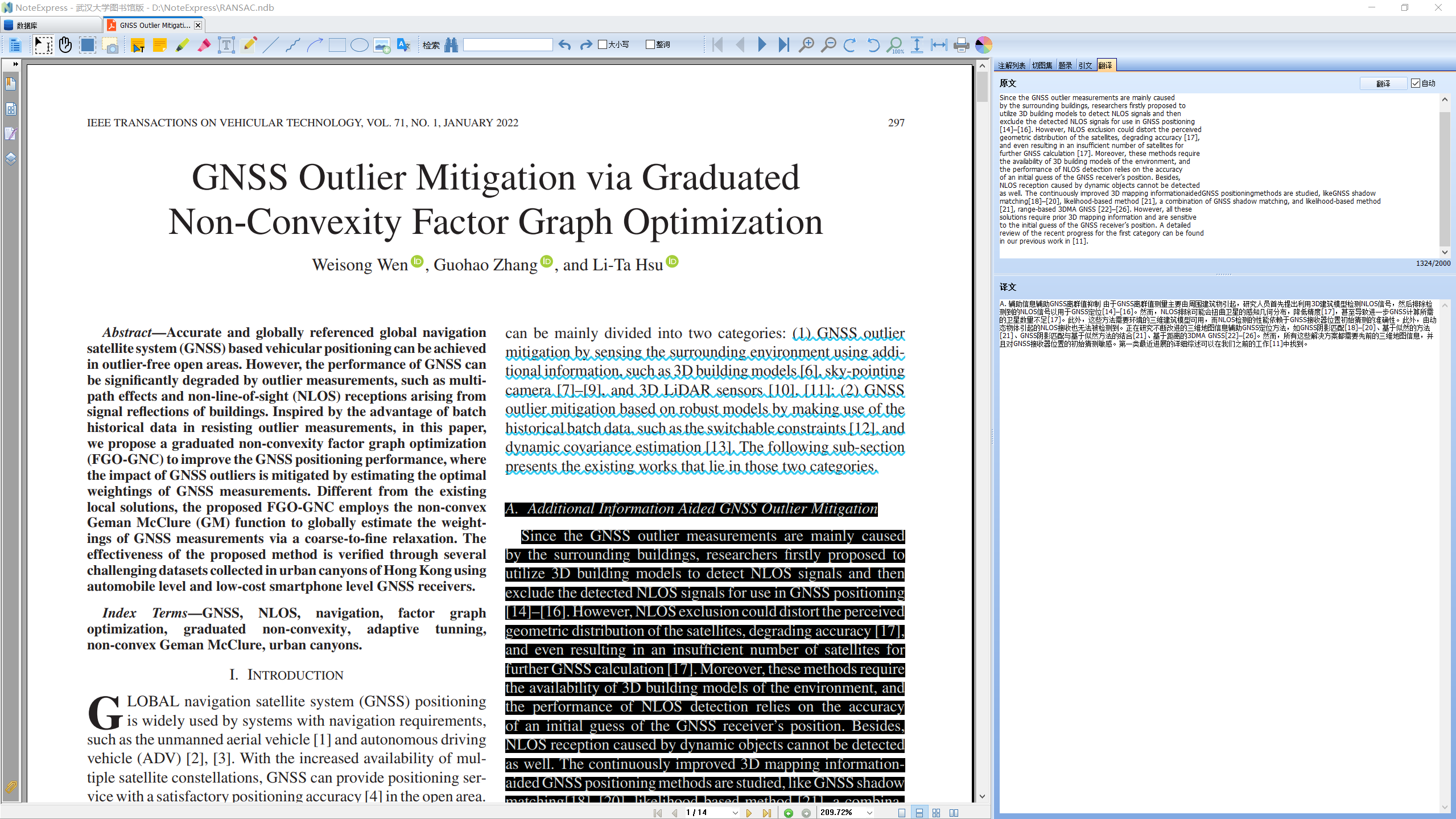Screen dimensions: 1456x819
Task: Go to next page with blue arrow
Action: click(762, 45)
